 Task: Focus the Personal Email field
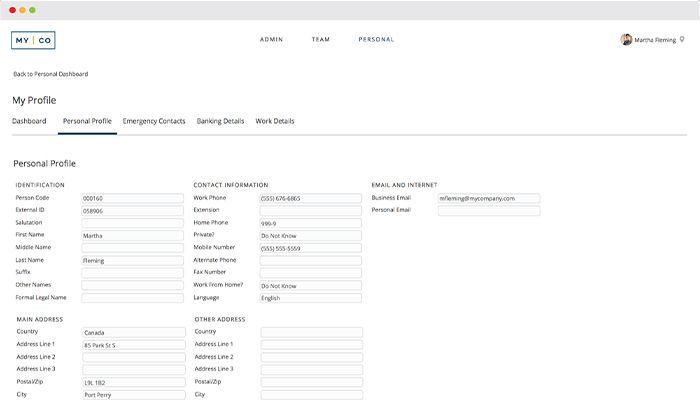coord(489,211)
